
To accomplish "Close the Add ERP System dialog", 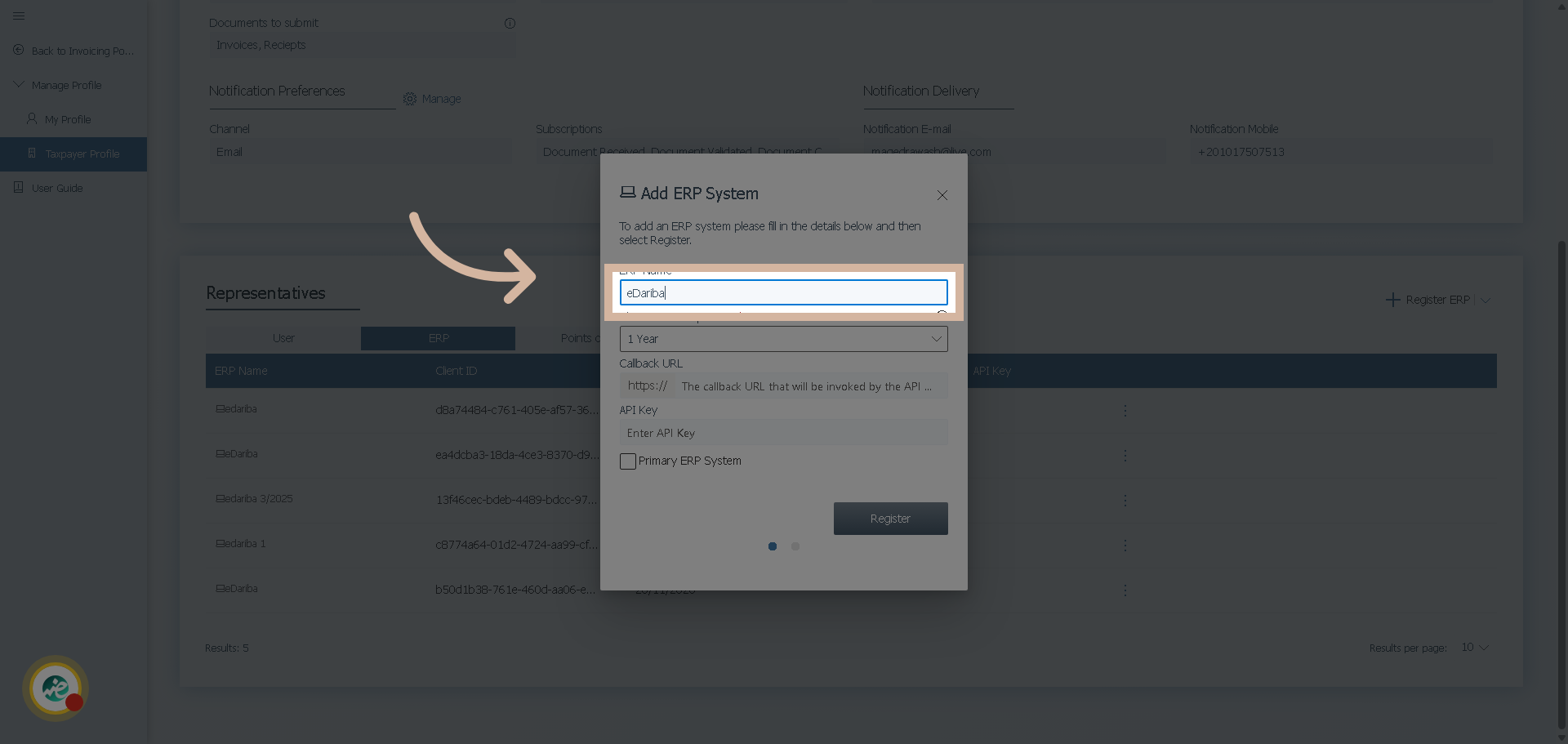I will pyautogui.click(x=942, y=195).
